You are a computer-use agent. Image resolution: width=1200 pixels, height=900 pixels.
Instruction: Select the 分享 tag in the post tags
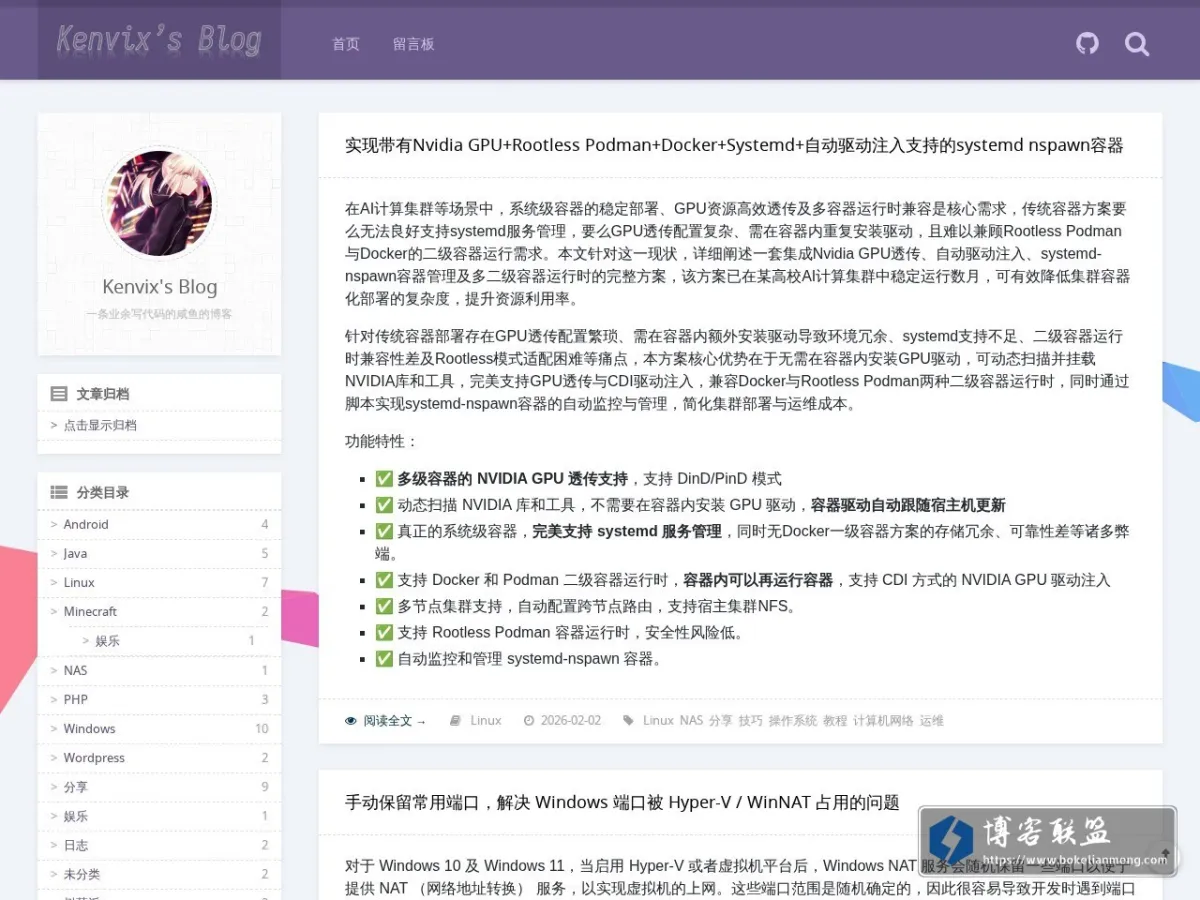point(720,720)
